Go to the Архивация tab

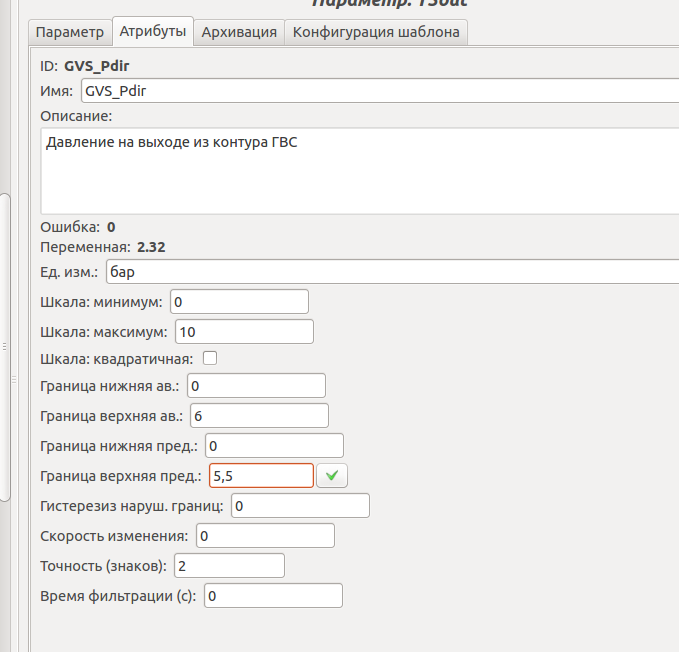click(x=239, y=32)
